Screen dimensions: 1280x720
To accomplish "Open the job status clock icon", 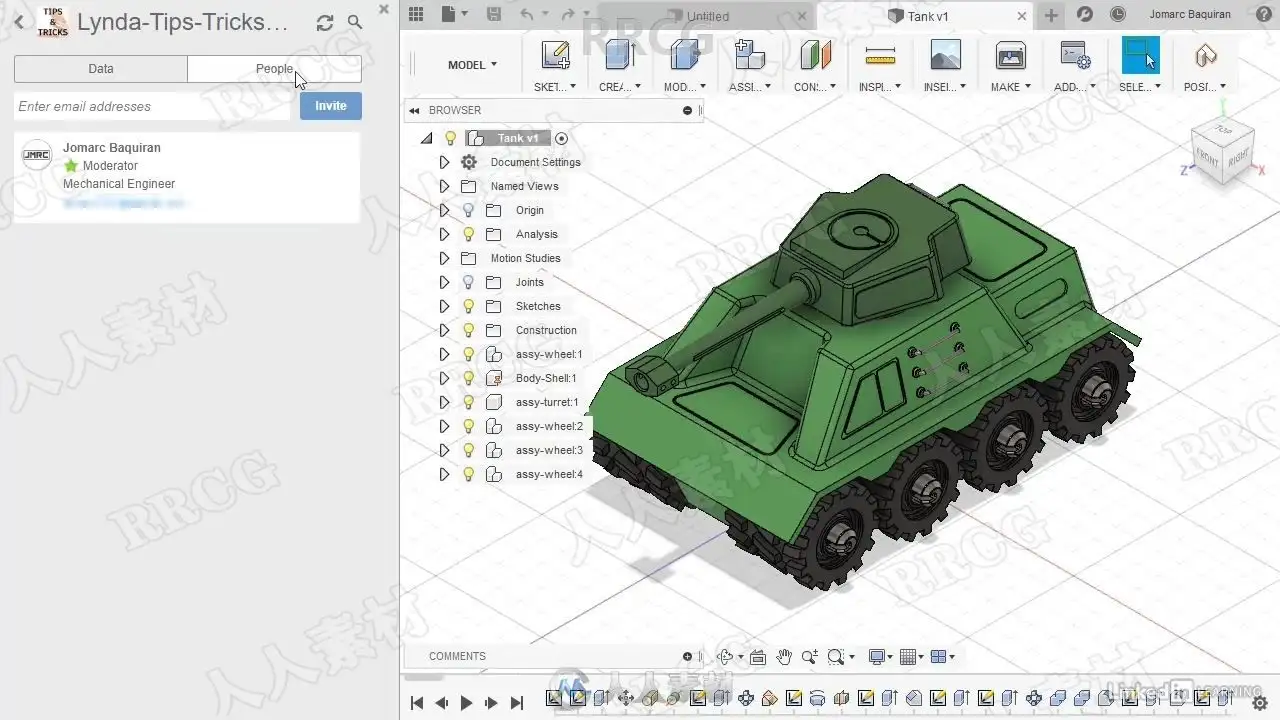I will 1118,14.
